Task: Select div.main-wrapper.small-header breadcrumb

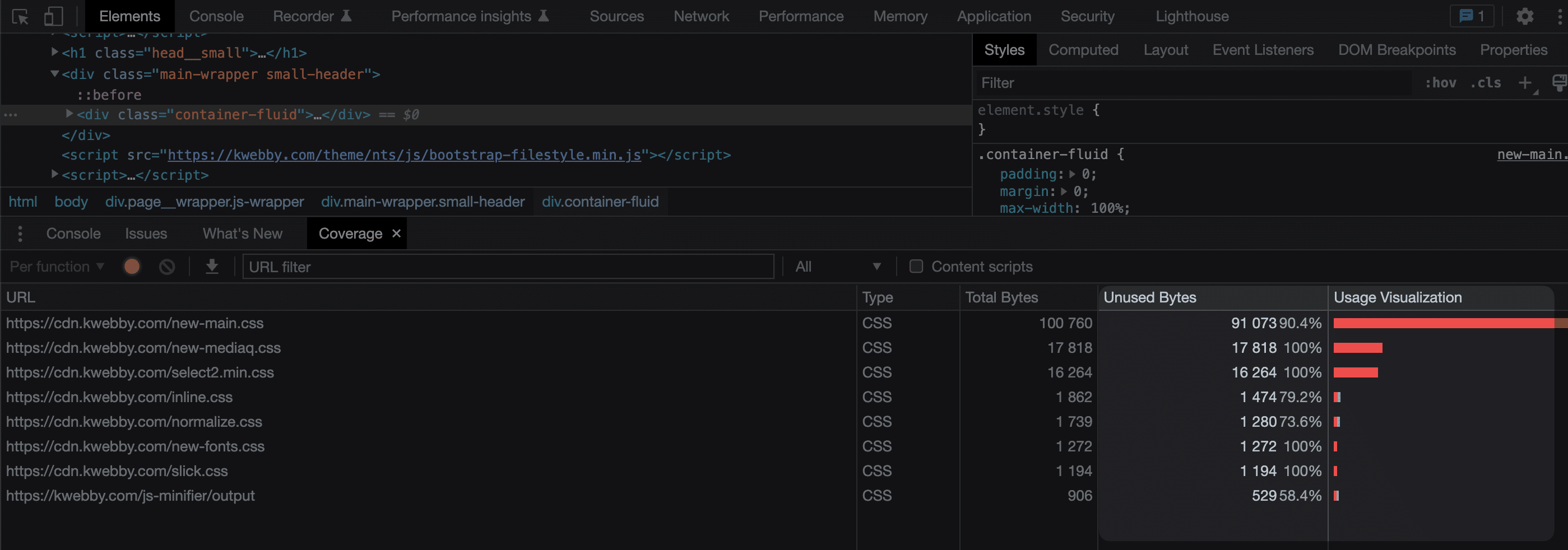Action: click(423, 202)
